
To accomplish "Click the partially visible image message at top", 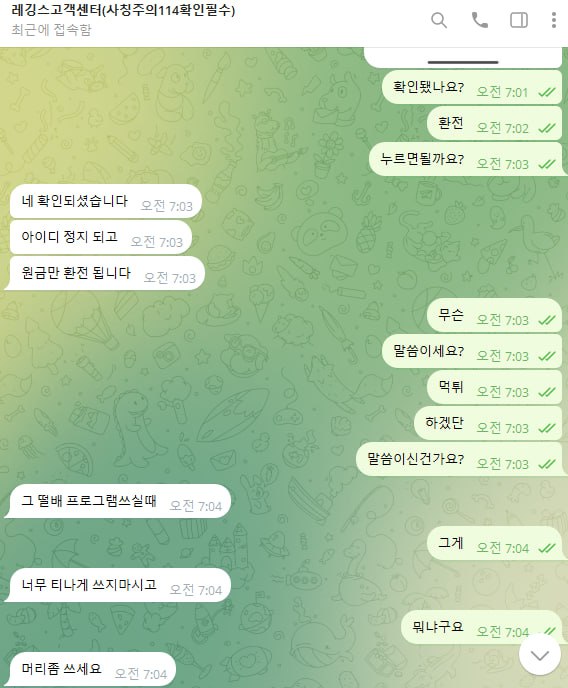I will click(x=463, y=57).
